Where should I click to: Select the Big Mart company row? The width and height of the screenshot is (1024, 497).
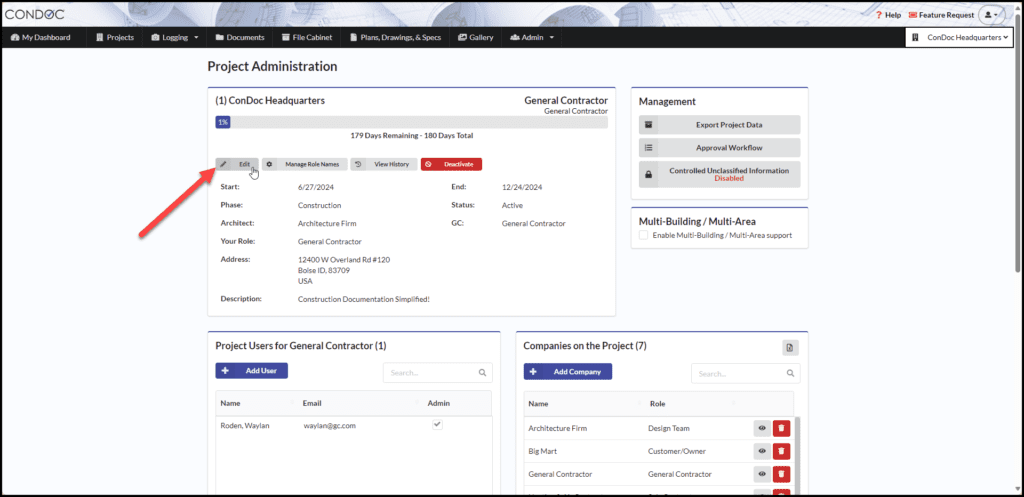659,451
